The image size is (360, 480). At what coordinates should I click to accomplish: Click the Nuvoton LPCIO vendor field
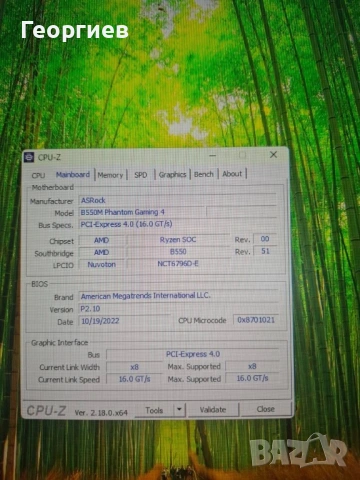[102, 265]
